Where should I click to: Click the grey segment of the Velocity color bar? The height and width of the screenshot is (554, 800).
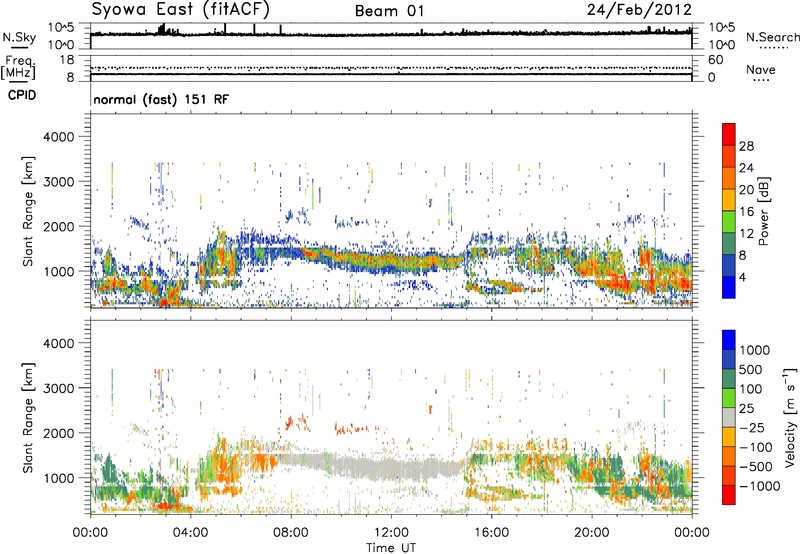pos(729,417)
